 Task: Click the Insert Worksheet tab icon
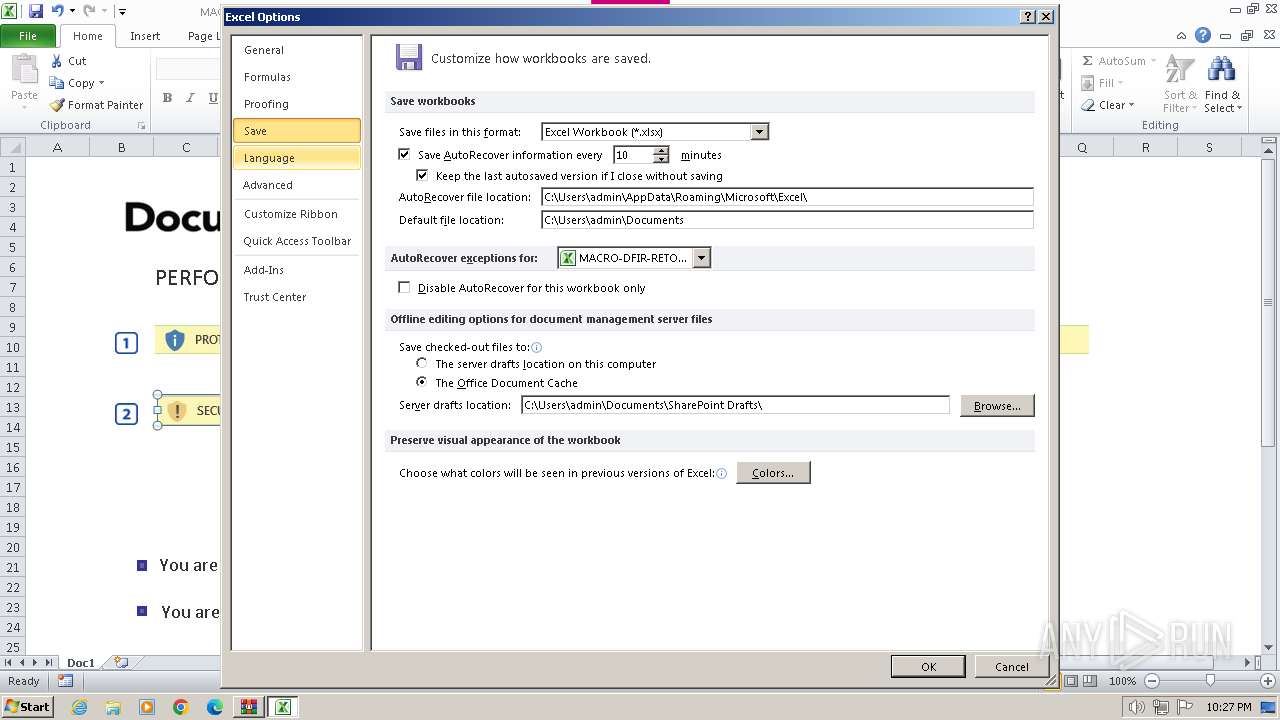(x=121, y=662)
